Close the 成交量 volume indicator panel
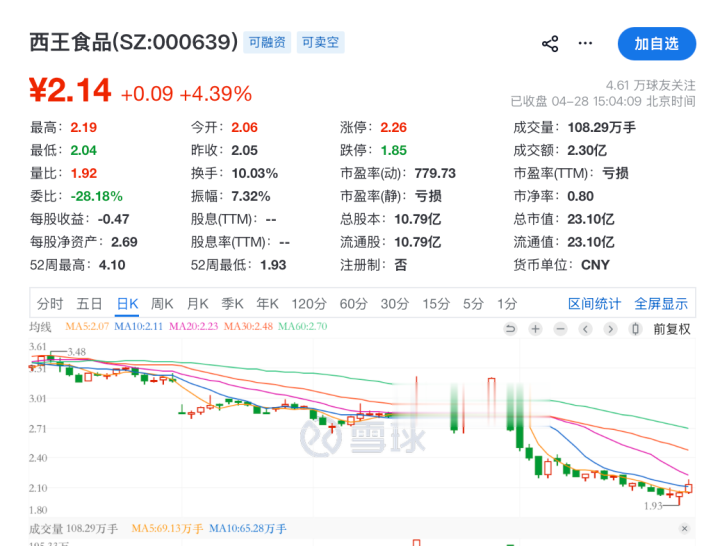The height and width of the screenshot is (546, 720). pos(684,529)
